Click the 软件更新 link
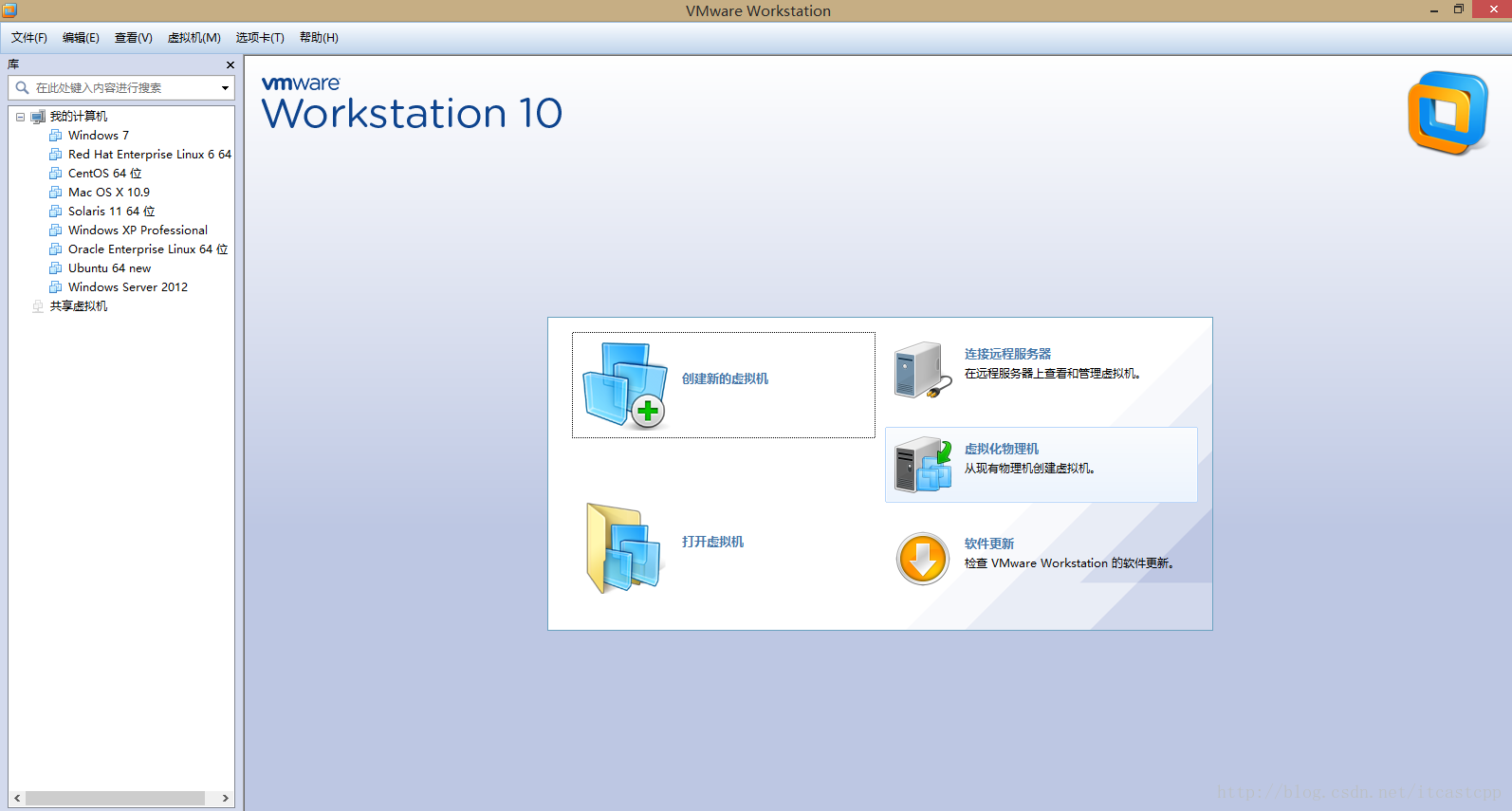Image resolution: width=1512 pixels, height=811 pixels. point(989,544)
